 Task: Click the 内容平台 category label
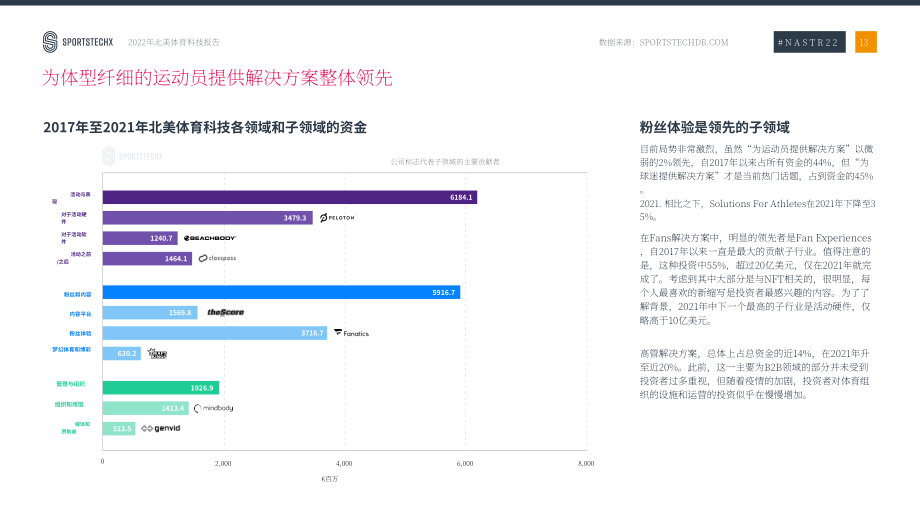(x=80, y=314)
